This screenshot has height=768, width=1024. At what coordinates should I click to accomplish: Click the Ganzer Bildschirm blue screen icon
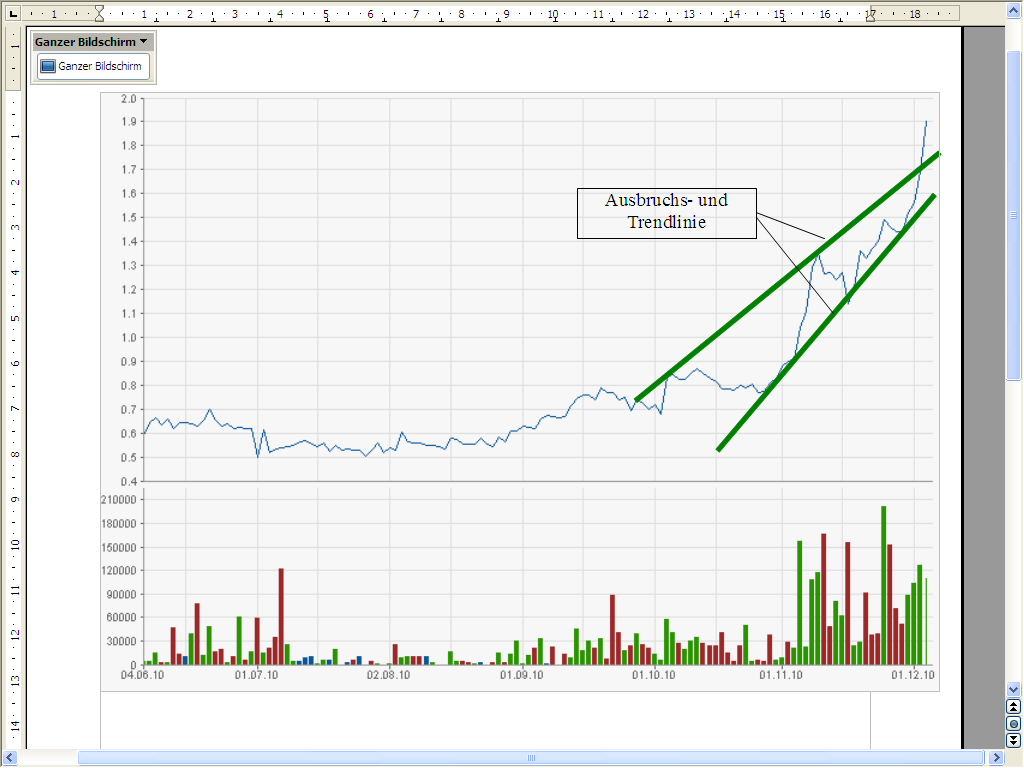(48, 67)
